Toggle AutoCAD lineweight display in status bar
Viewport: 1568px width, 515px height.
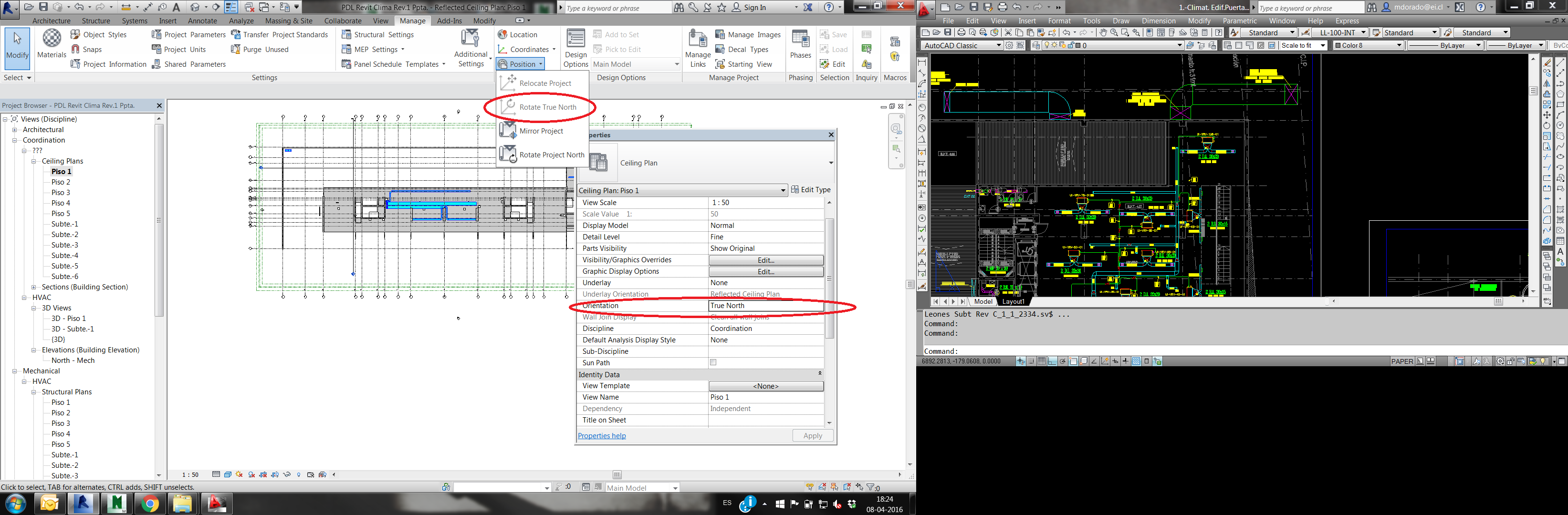[x=1126, y=361]
